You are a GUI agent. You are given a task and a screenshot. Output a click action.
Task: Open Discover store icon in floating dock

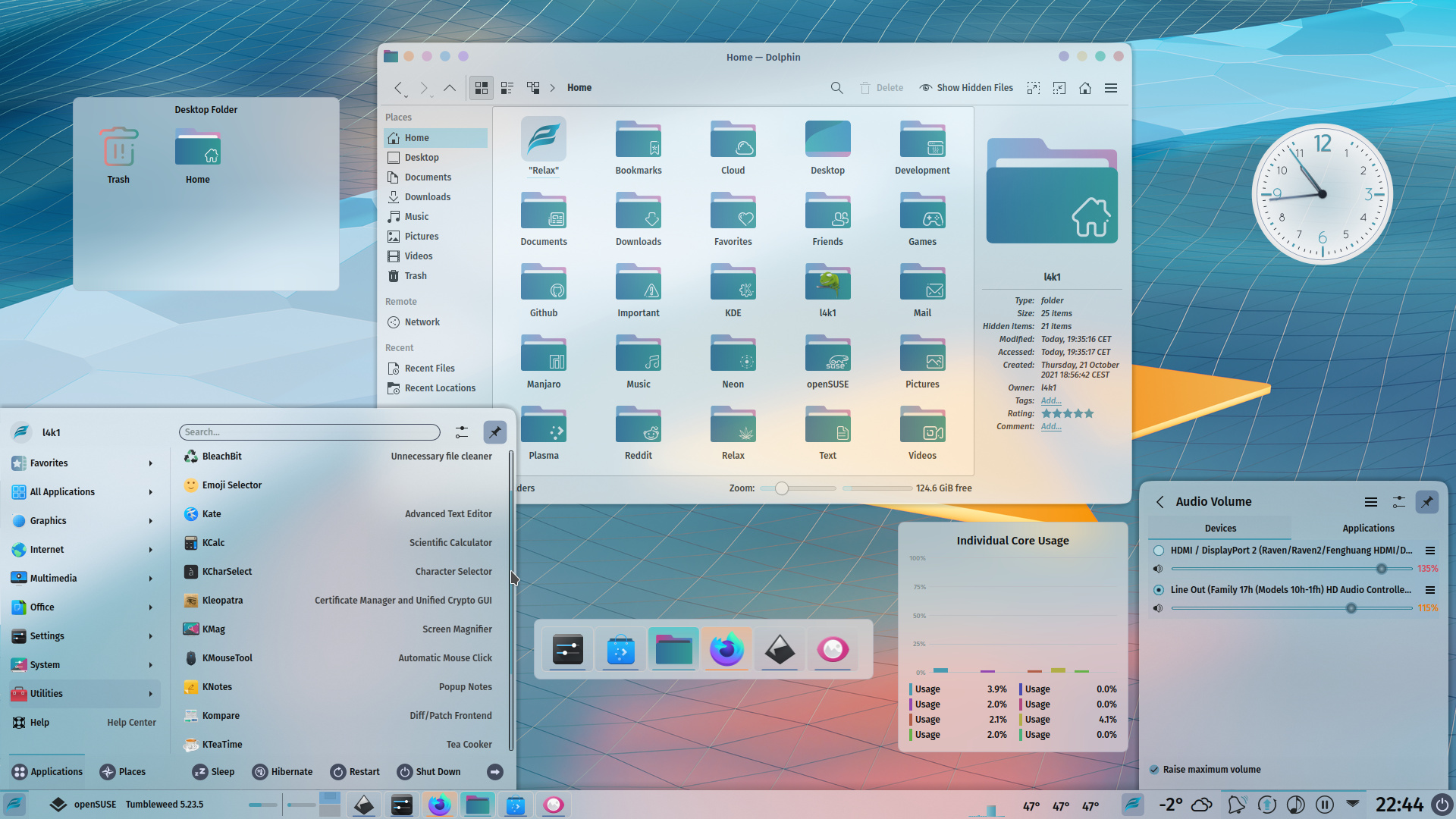(x=620, y=649)
